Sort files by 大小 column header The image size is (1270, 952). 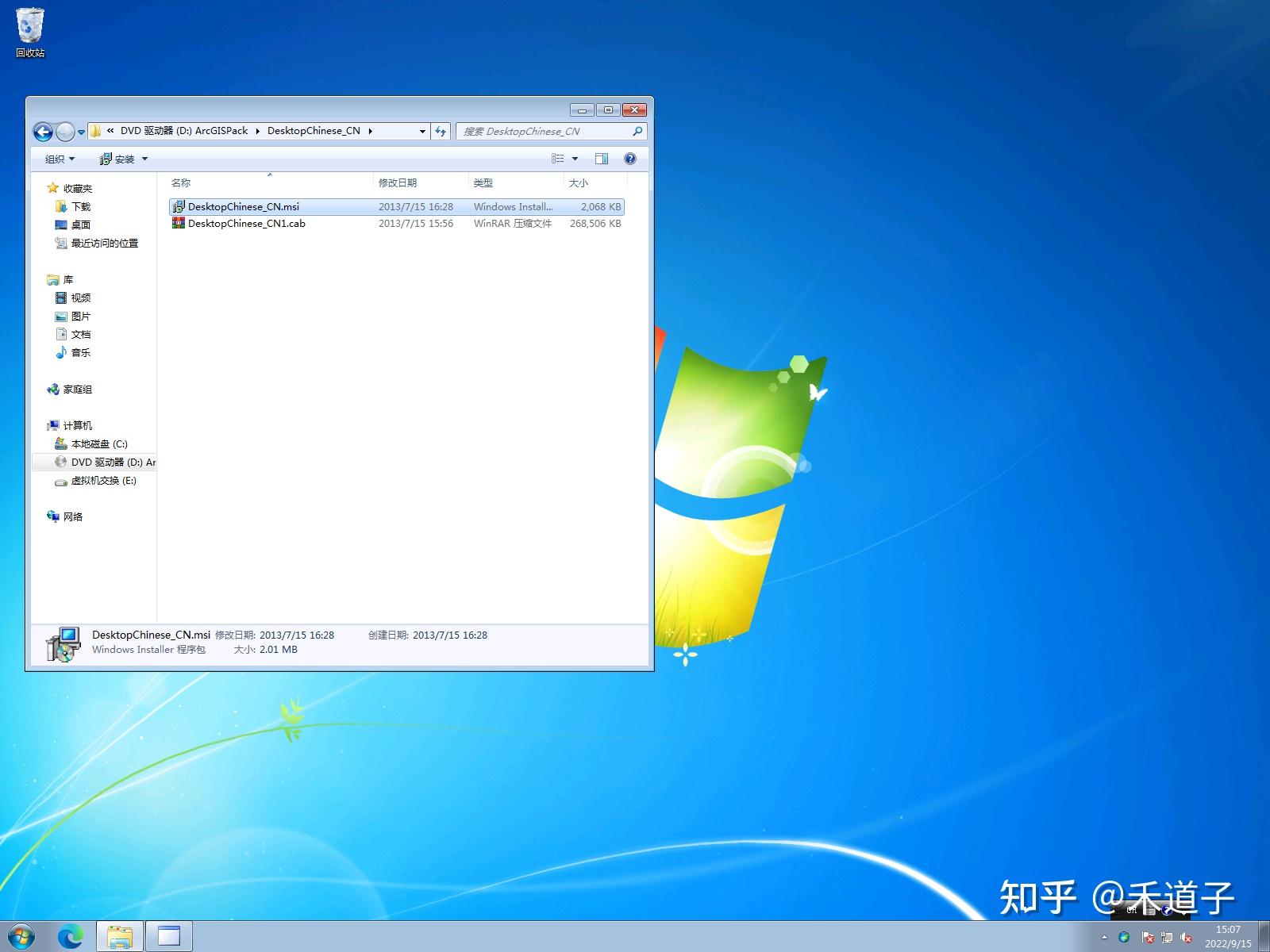coord(579,183)
